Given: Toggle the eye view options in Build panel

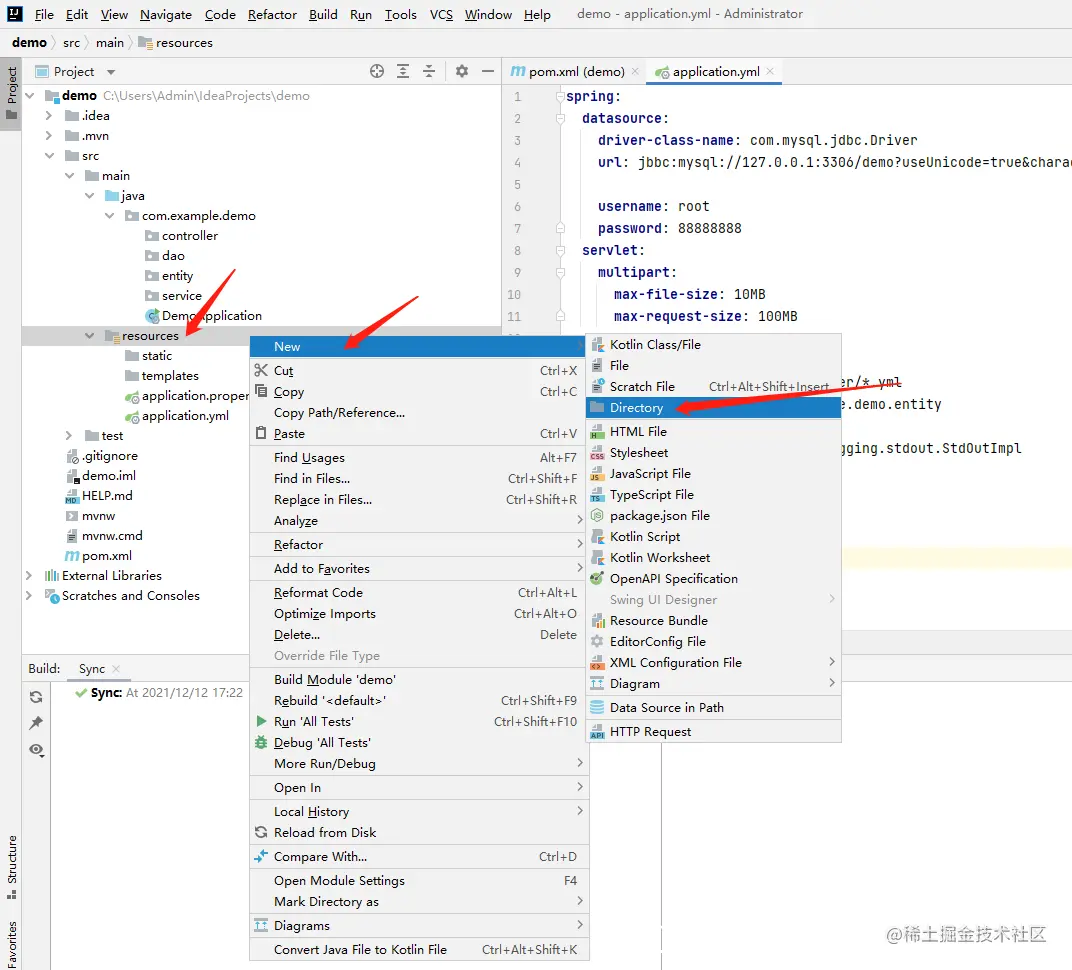Looking at the screenshot, I should pyautogui.click(x=36, y=750).
